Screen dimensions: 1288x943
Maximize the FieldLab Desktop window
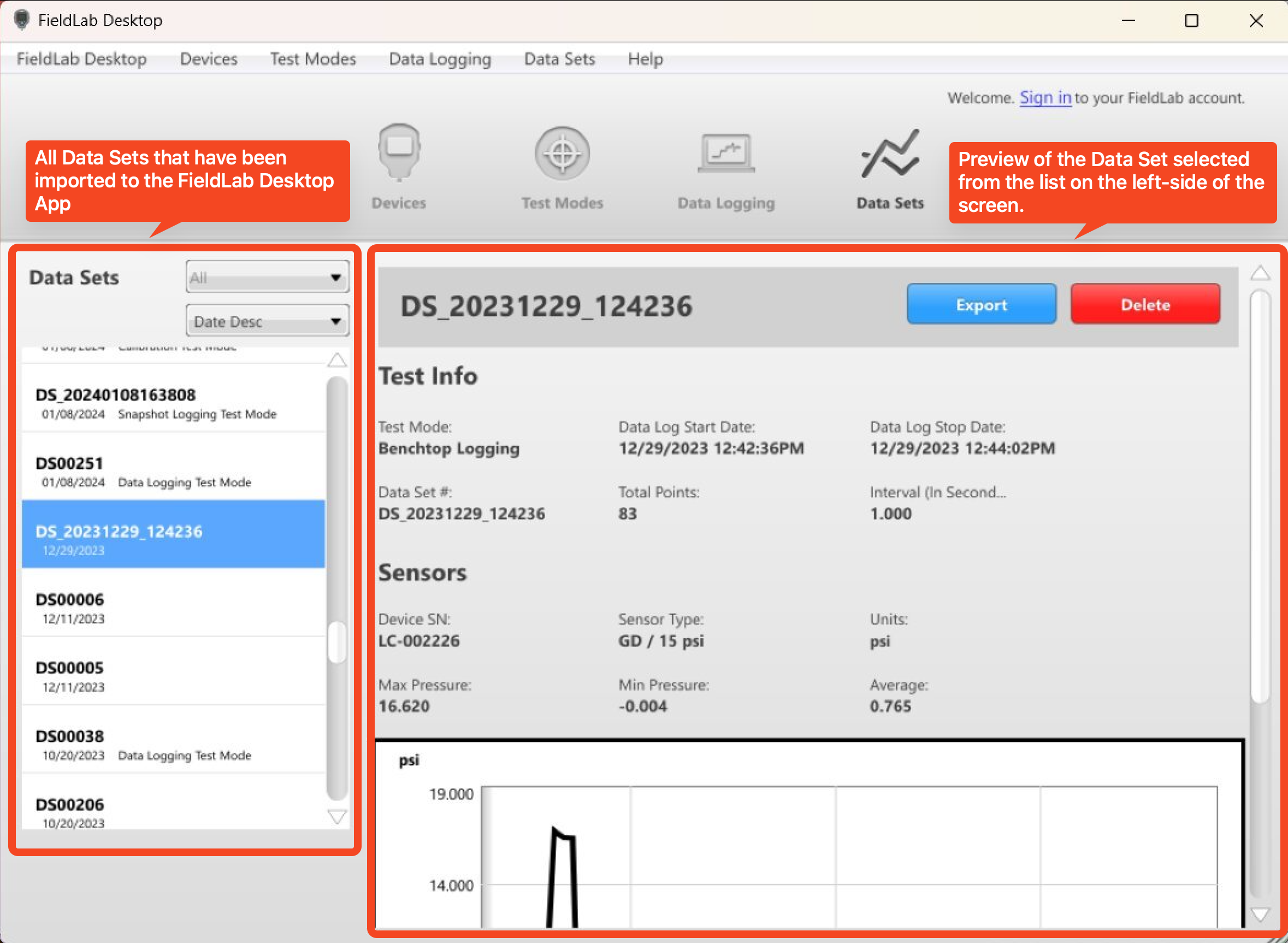pyautogui.click(x=1191, y=21)
